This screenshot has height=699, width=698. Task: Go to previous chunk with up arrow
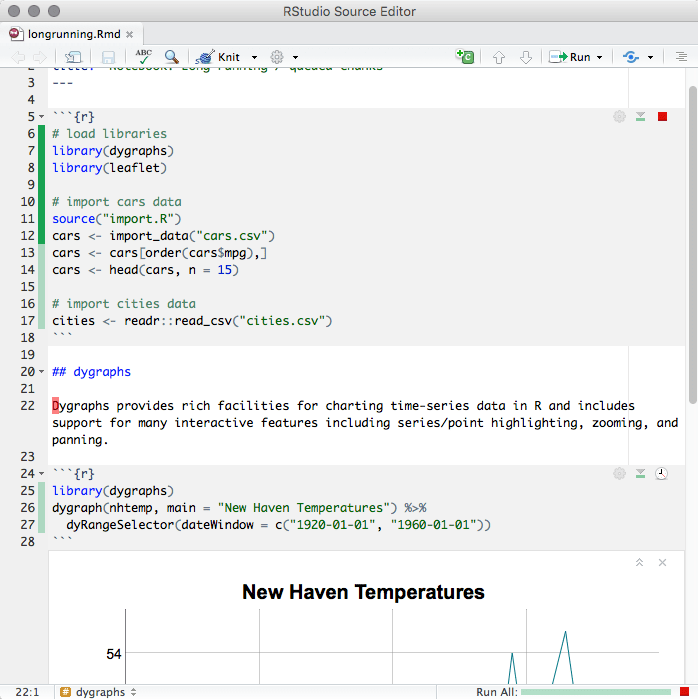click(499, 57)
